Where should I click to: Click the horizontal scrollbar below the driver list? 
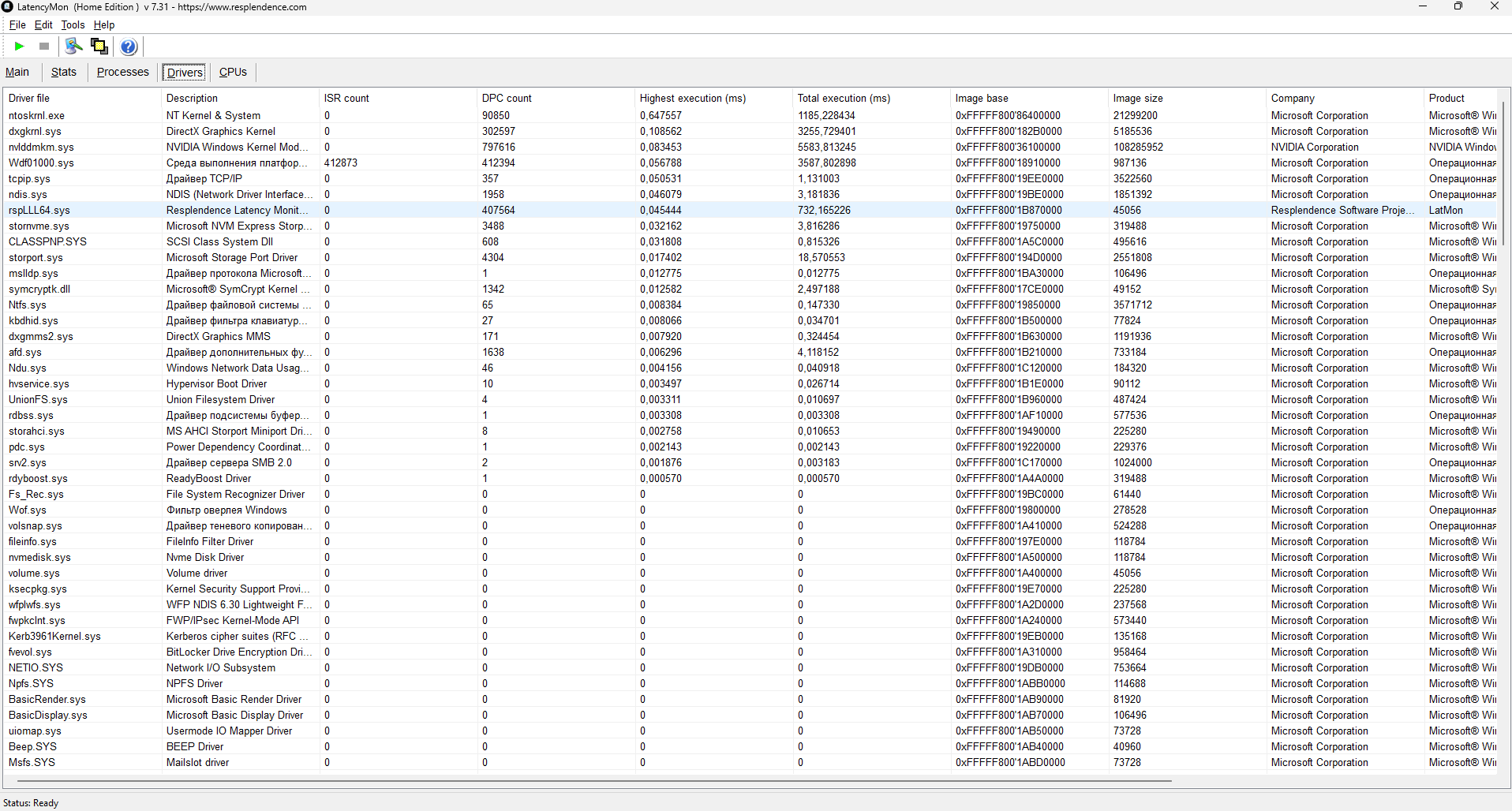coord(592,781)
